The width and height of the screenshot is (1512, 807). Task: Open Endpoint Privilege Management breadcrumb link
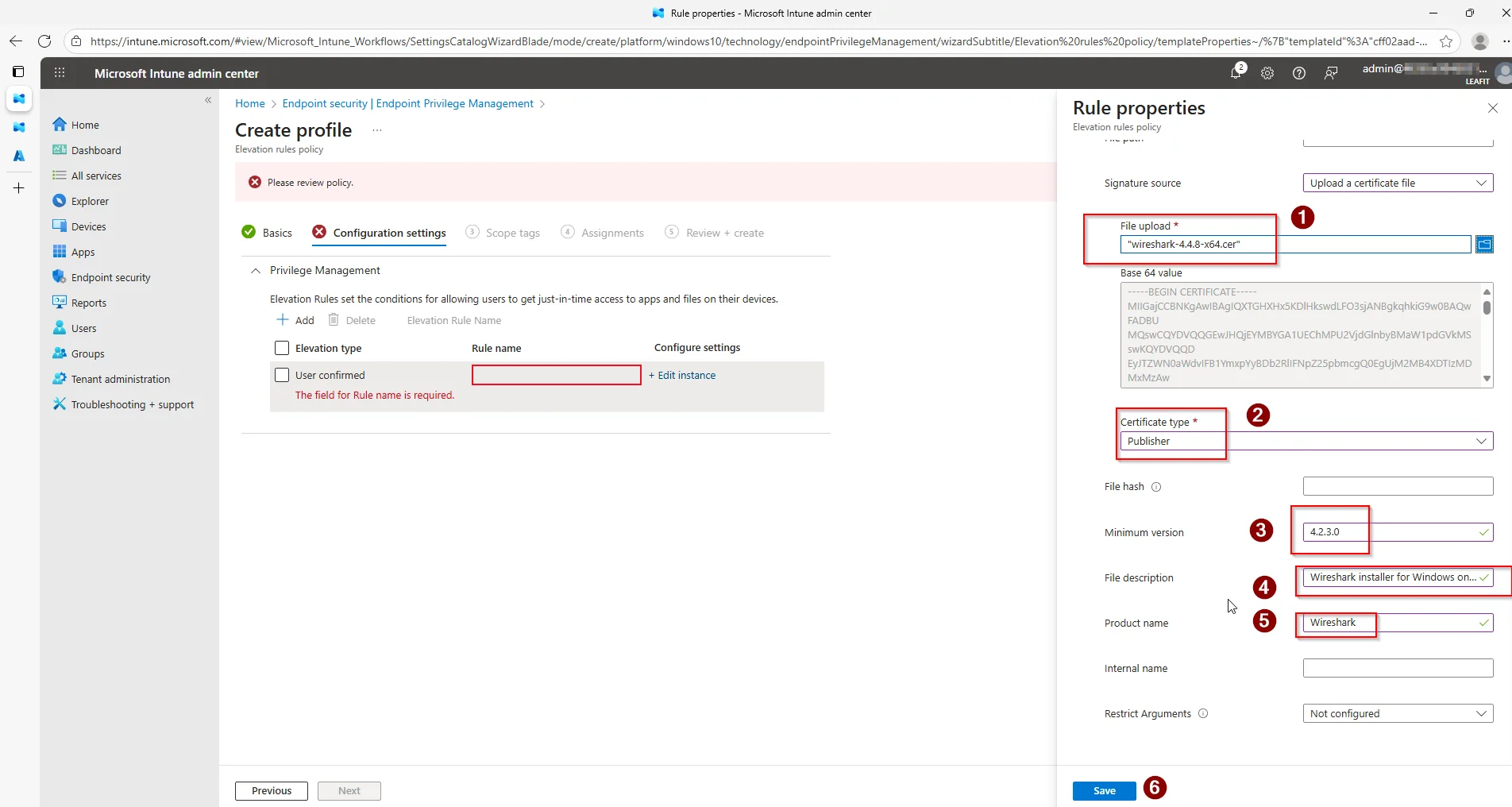(x=408, y=103)
